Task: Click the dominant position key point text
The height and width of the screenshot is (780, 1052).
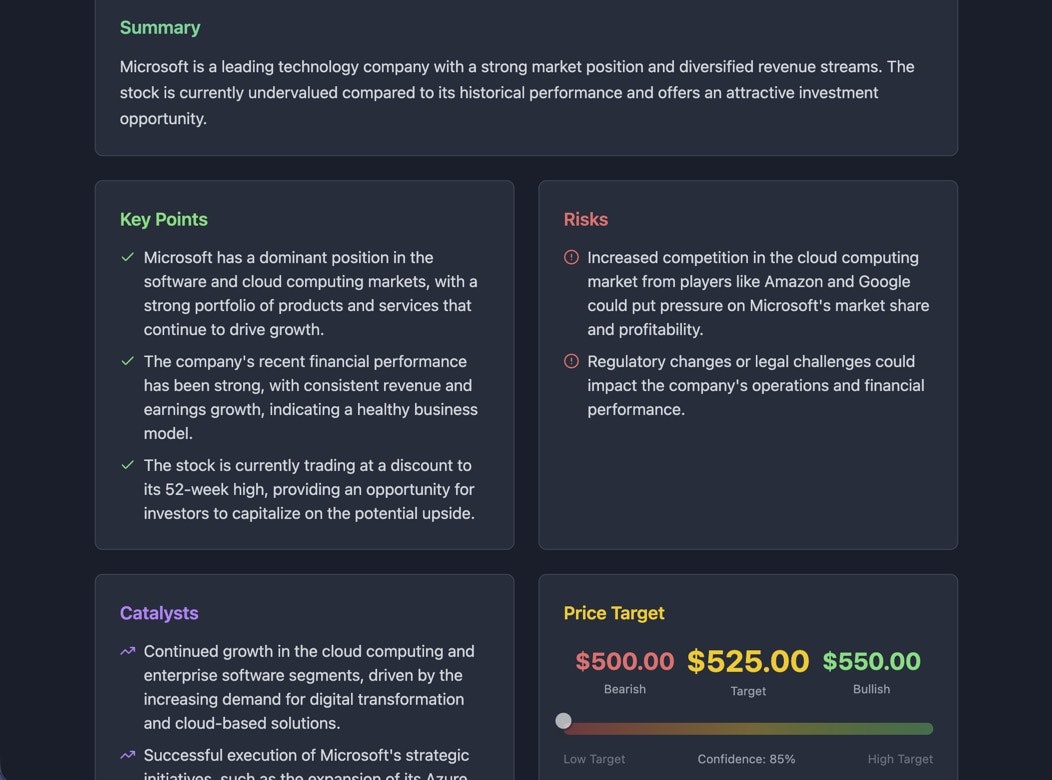Action: point(311,294)
